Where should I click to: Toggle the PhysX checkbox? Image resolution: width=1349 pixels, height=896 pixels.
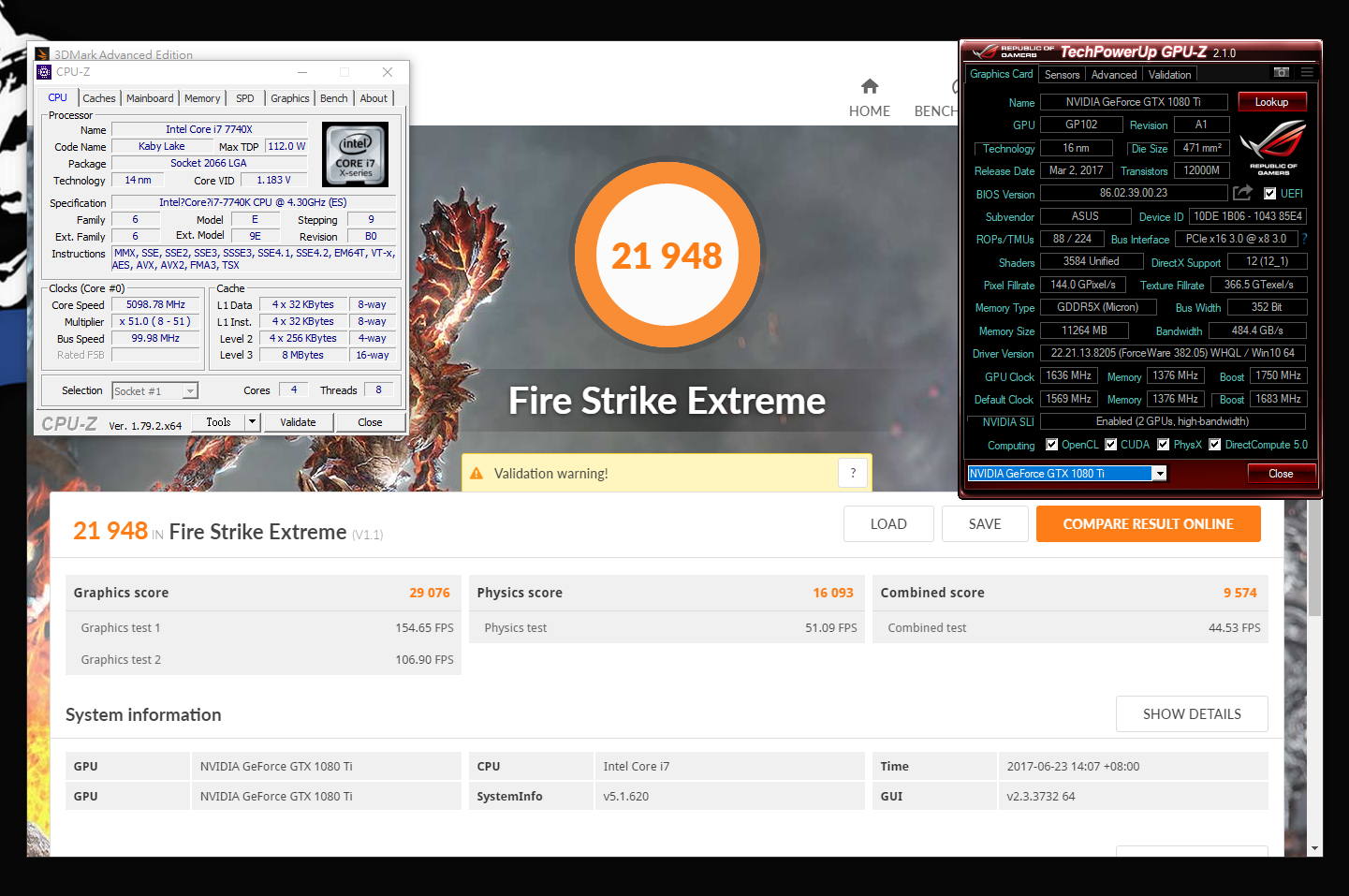(x=1164, y=445)
